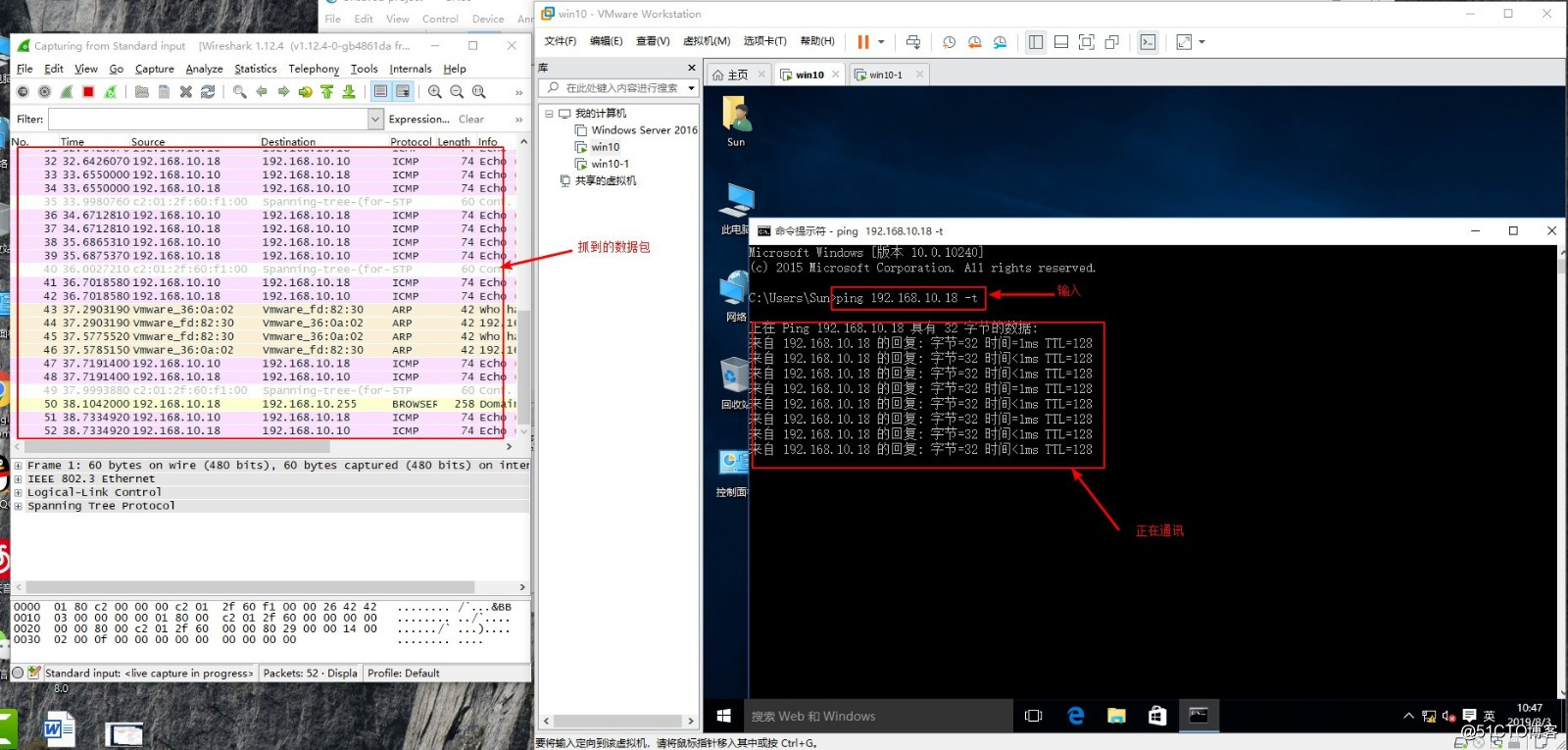Click the start capture shark-fin icon

click(67, 91)
